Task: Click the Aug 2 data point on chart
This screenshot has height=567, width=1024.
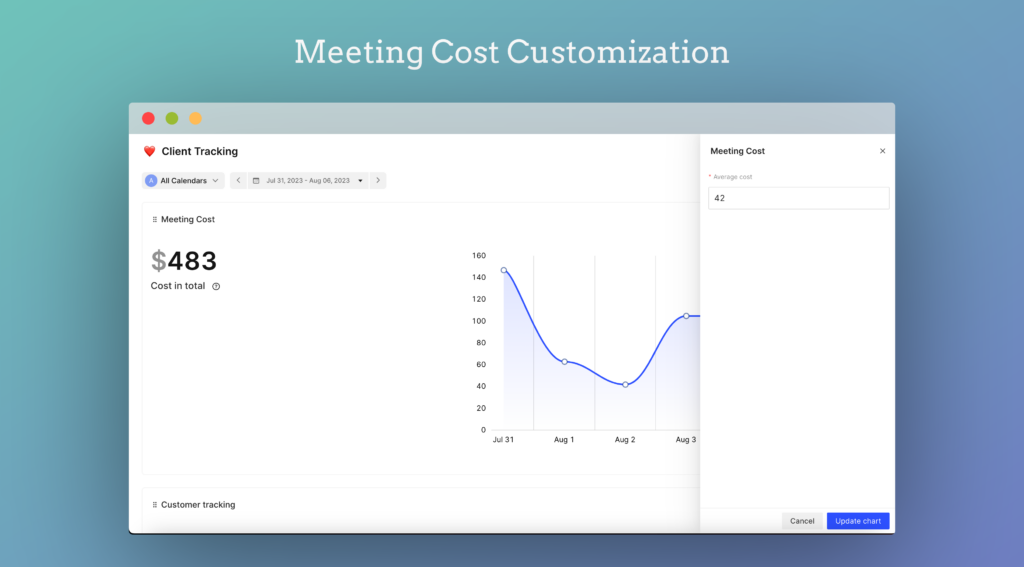Action: 626,385
